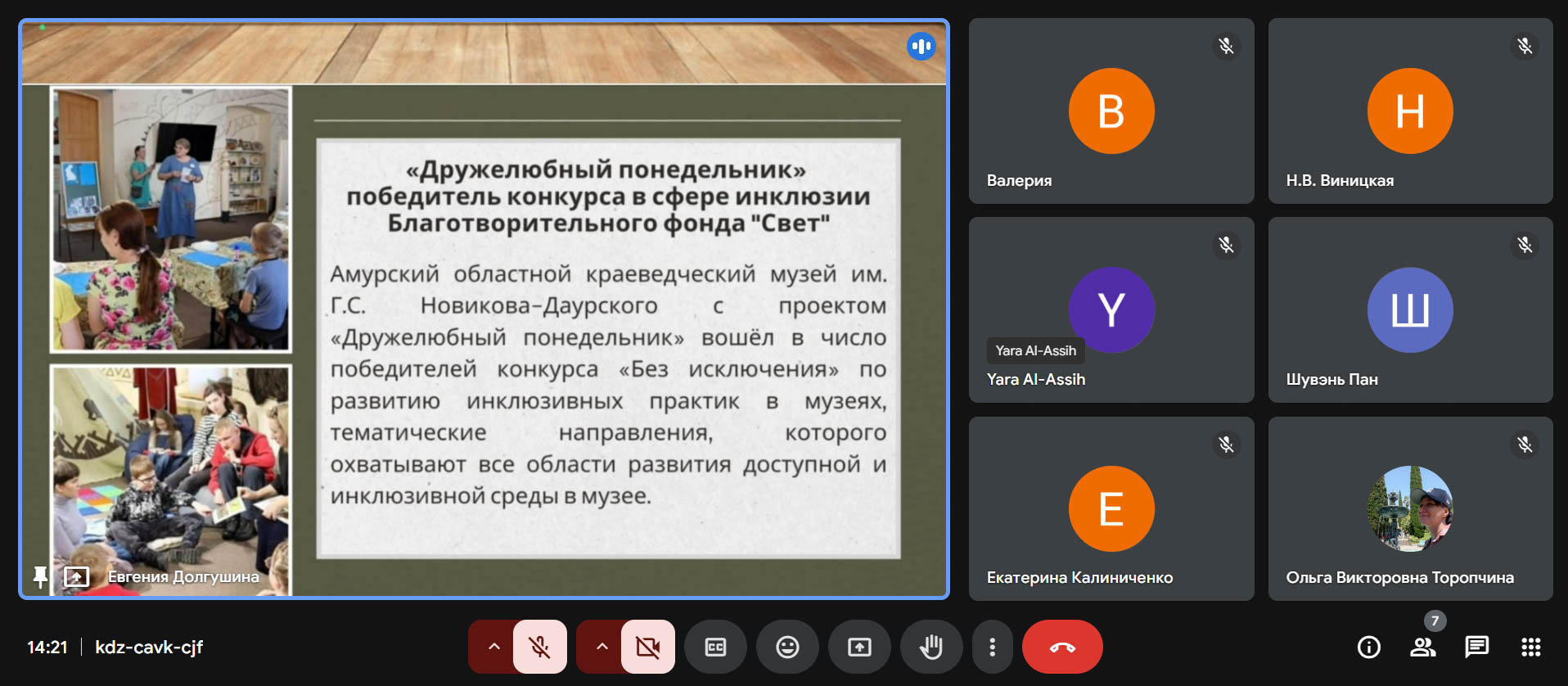This screenshot has width=1568, height=686.
Task: Click the presentation screen icon beside Евгения Долгушина
Action: coord(76,577)
